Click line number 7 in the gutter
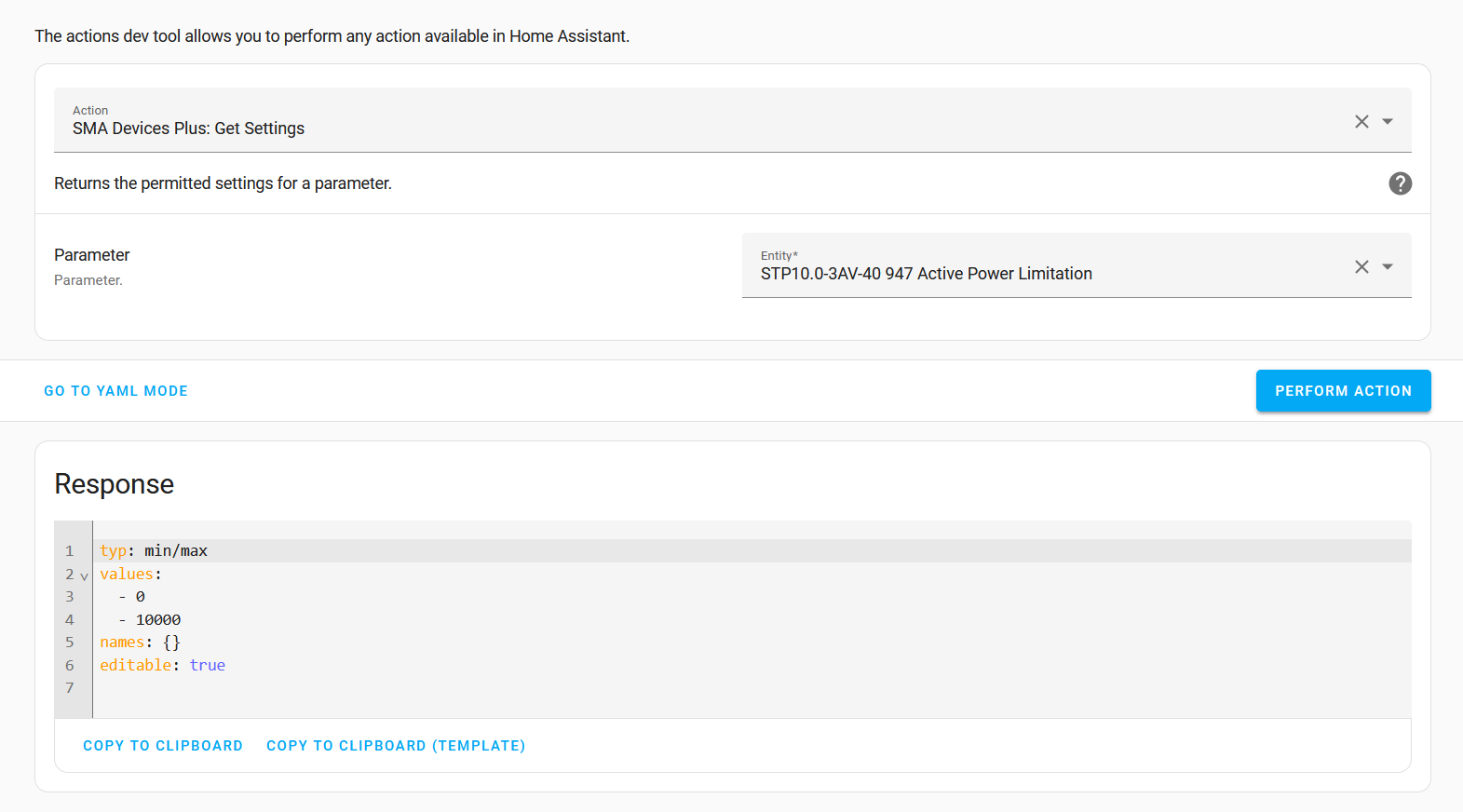Viewport: 1463px width, 812px height. [x=70, y=688]
